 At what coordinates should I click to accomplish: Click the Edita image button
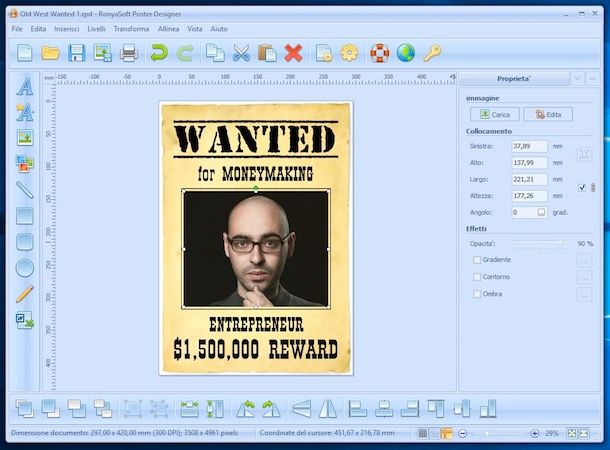point(548,114)
